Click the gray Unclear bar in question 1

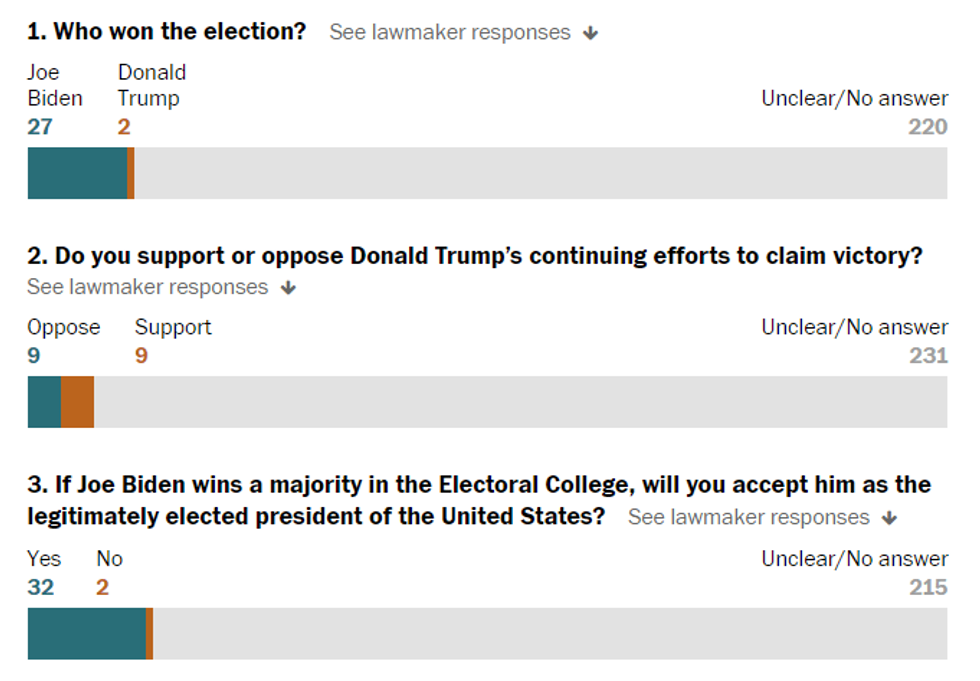pyautogui.click(x=540, y=174)
